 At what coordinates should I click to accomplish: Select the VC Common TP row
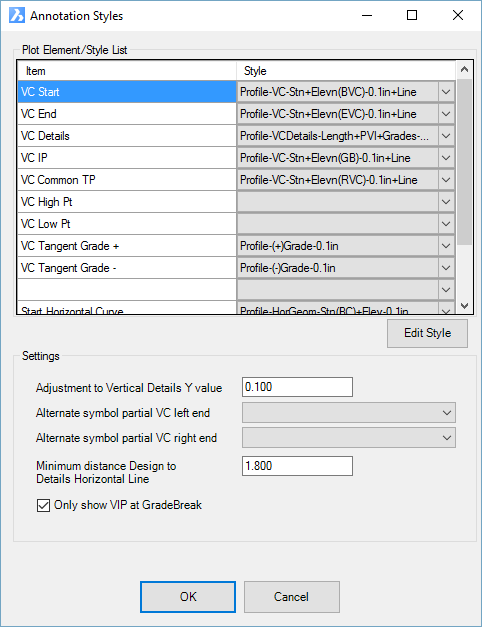click(127, 180)
